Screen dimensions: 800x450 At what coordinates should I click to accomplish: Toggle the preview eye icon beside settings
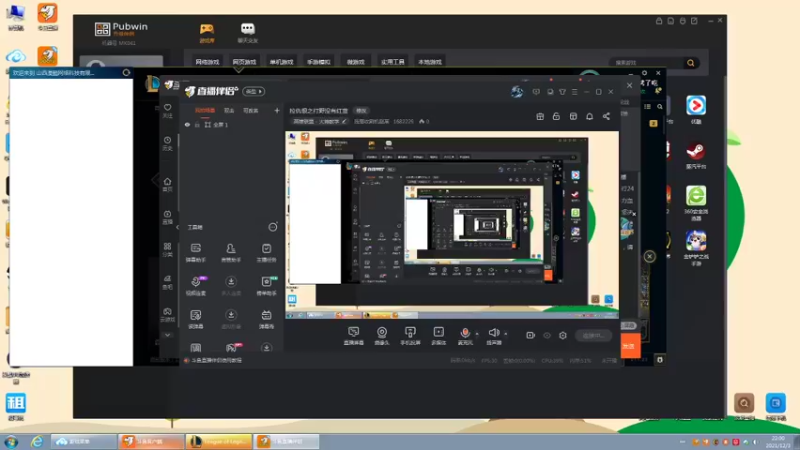547,335
